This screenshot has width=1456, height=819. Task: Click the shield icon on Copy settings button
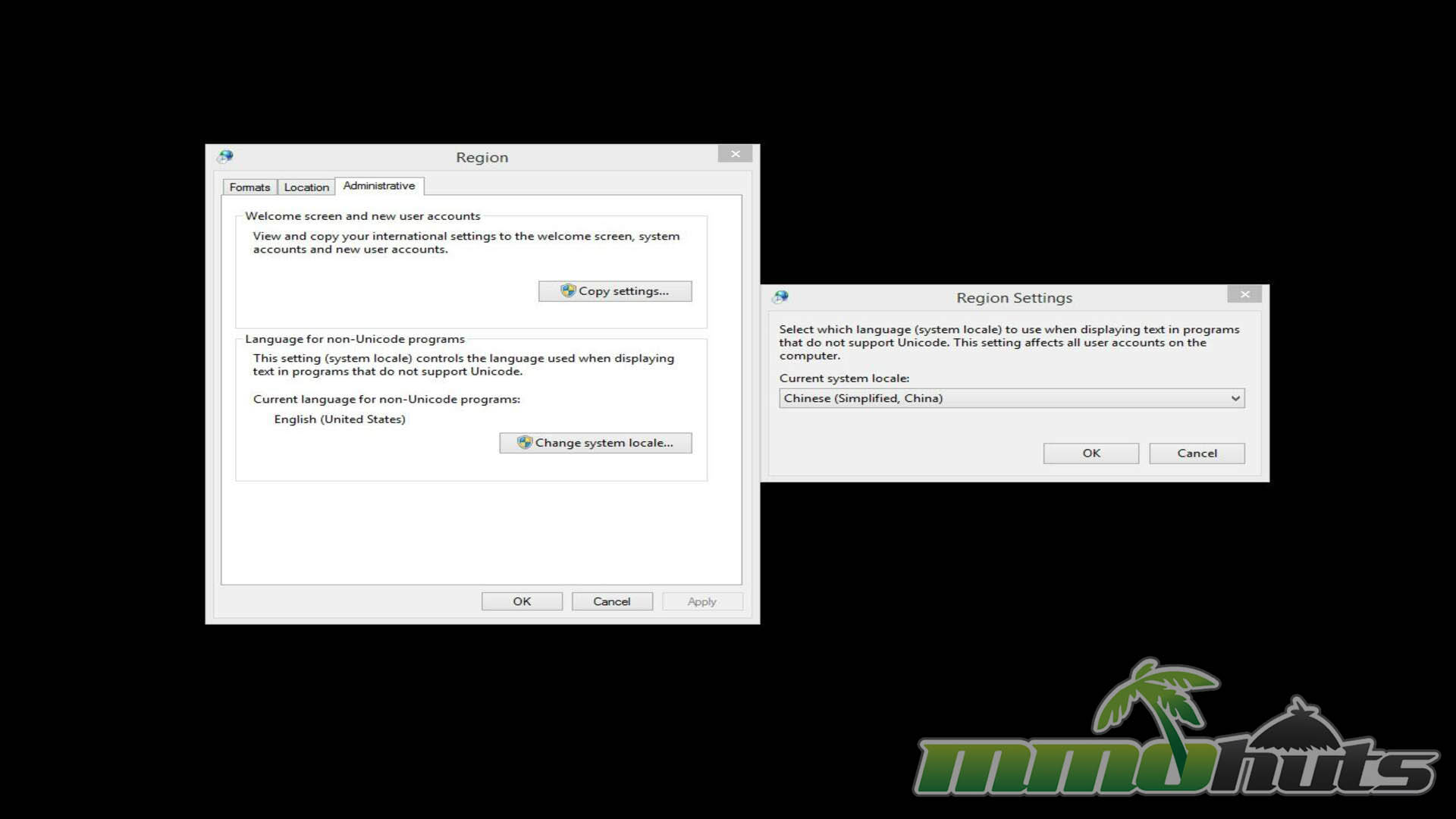point(568,290)
